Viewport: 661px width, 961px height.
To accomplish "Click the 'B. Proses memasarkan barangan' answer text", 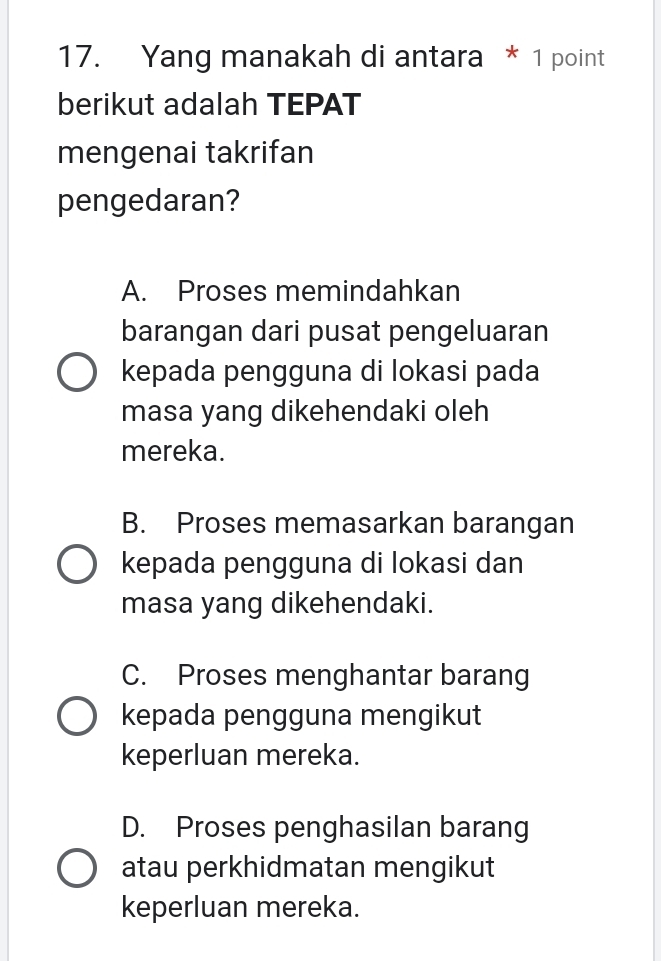I will pyautogui.click(x=347, y=523).
